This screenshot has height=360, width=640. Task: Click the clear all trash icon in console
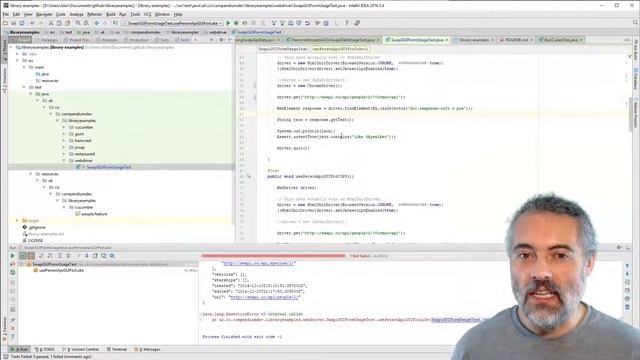[627, 307]
